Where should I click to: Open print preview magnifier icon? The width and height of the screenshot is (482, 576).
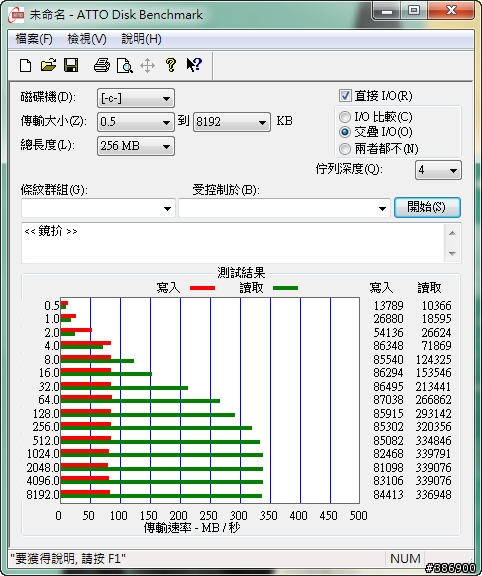coord(125,66)
